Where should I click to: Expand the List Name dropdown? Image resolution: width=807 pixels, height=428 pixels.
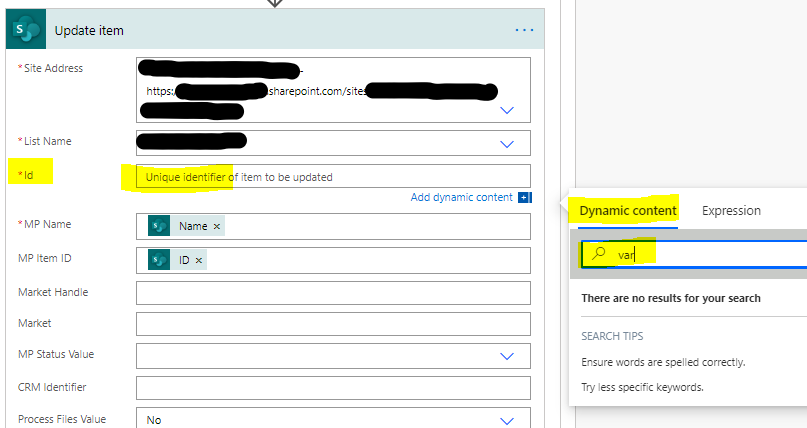(507, 144)
